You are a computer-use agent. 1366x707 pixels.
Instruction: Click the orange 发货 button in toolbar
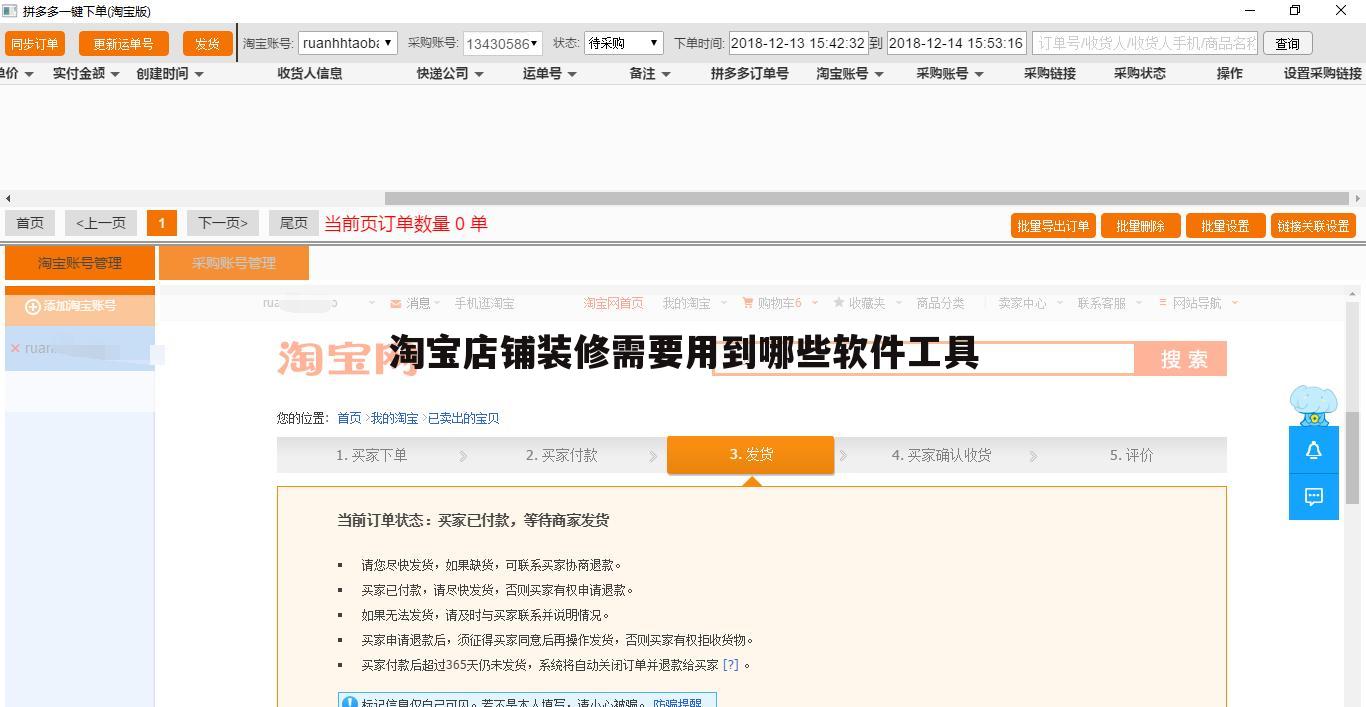pos(207,44)
